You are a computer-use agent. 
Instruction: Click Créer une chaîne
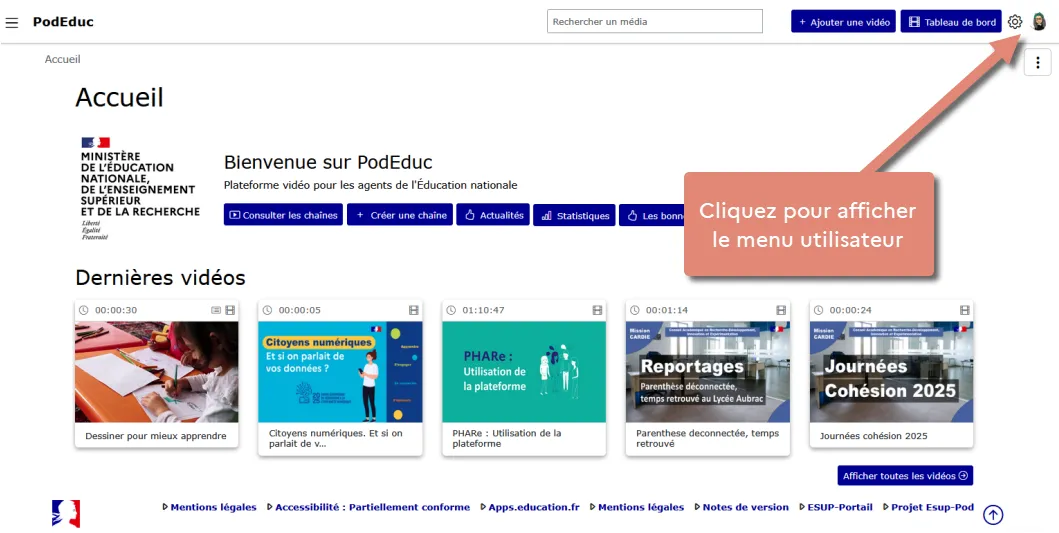tap(400, 215)
